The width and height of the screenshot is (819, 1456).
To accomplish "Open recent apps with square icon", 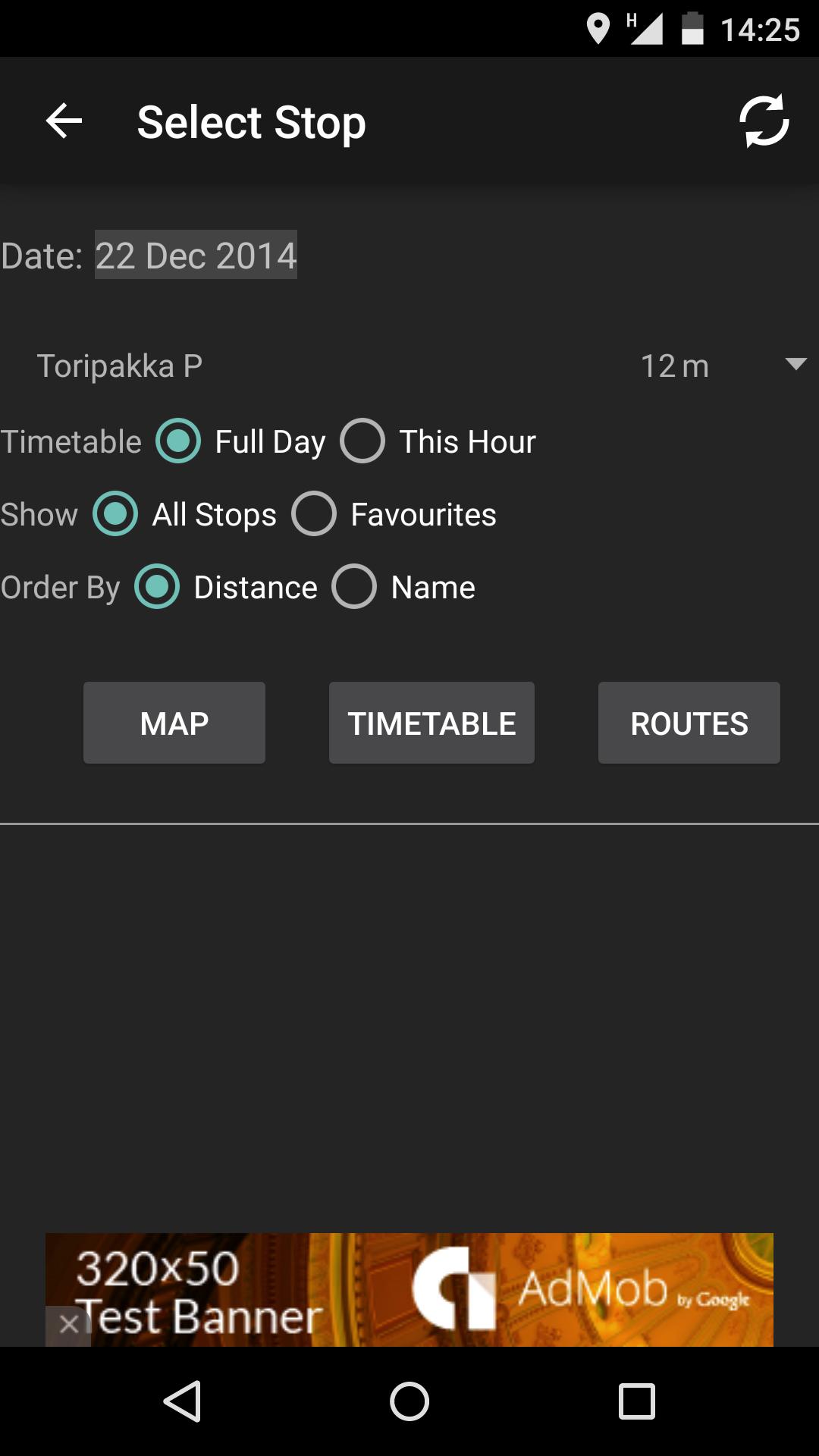I will tap(636, 1401).
